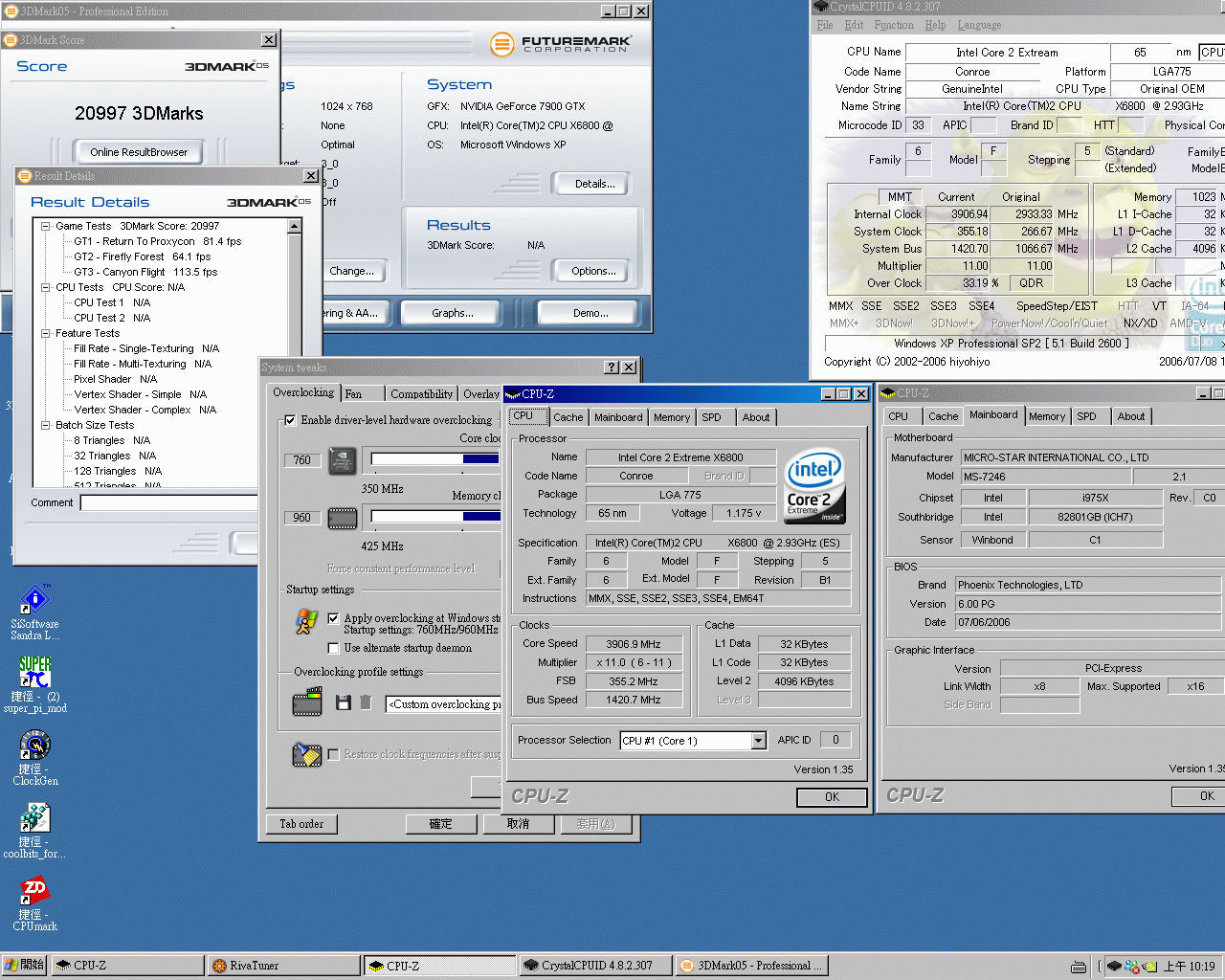The height and width of the screenshot is (980, 1225).
Task: Switch to CrystalCPUID from the taskbar
Action: (596, 966)
